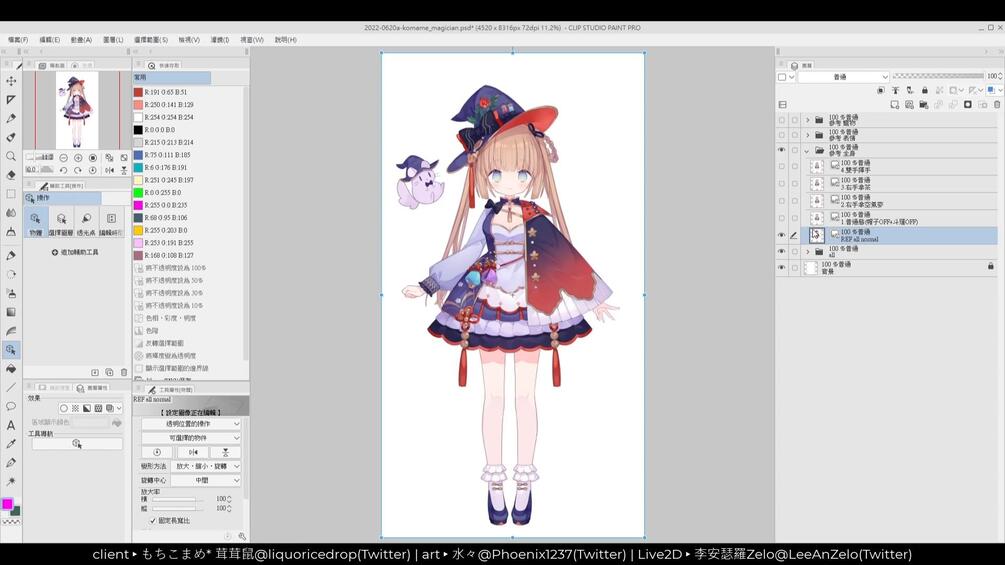Collapse the 參考 全身 folder
This screenshot has width=1005, height=565.
(808, 151)
